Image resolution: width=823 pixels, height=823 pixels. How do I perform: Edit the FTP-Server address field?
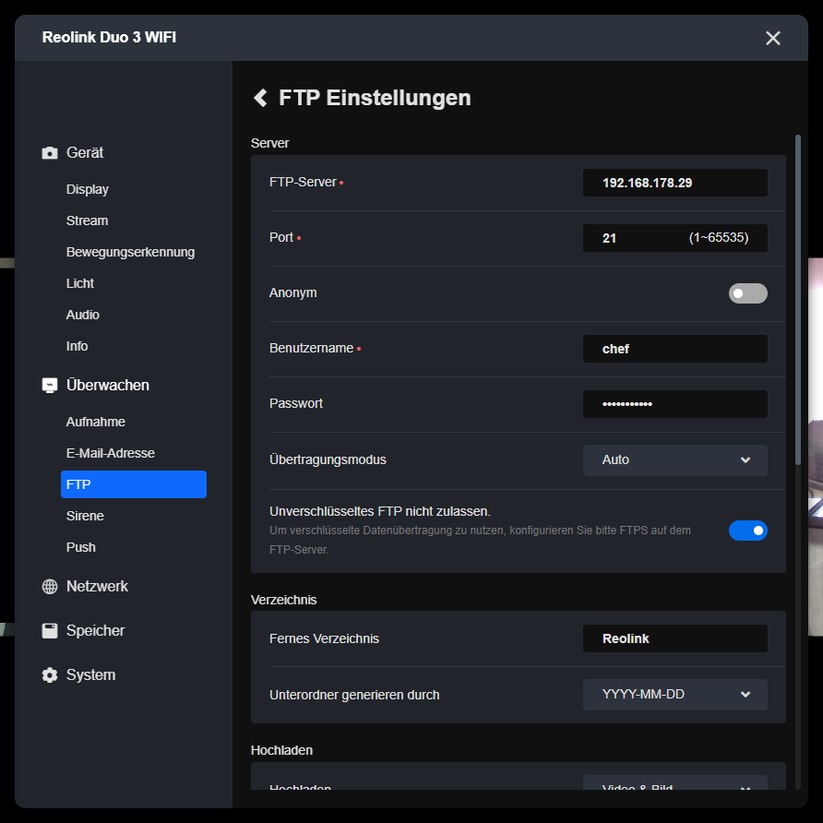pos(674,182)
